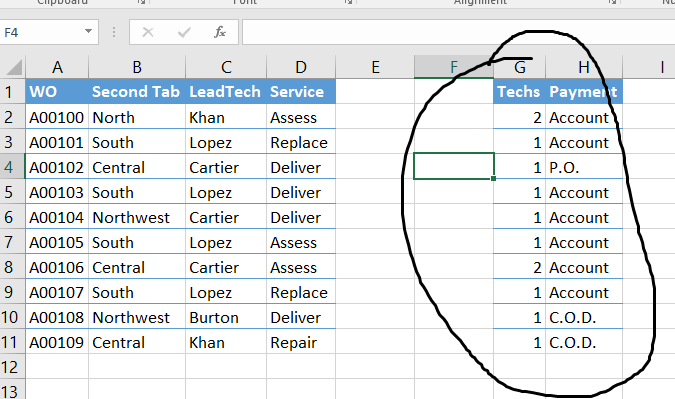Click the Techs value 2 in row 8
This screenshot has width=675, height=399.
pos(519,267)
